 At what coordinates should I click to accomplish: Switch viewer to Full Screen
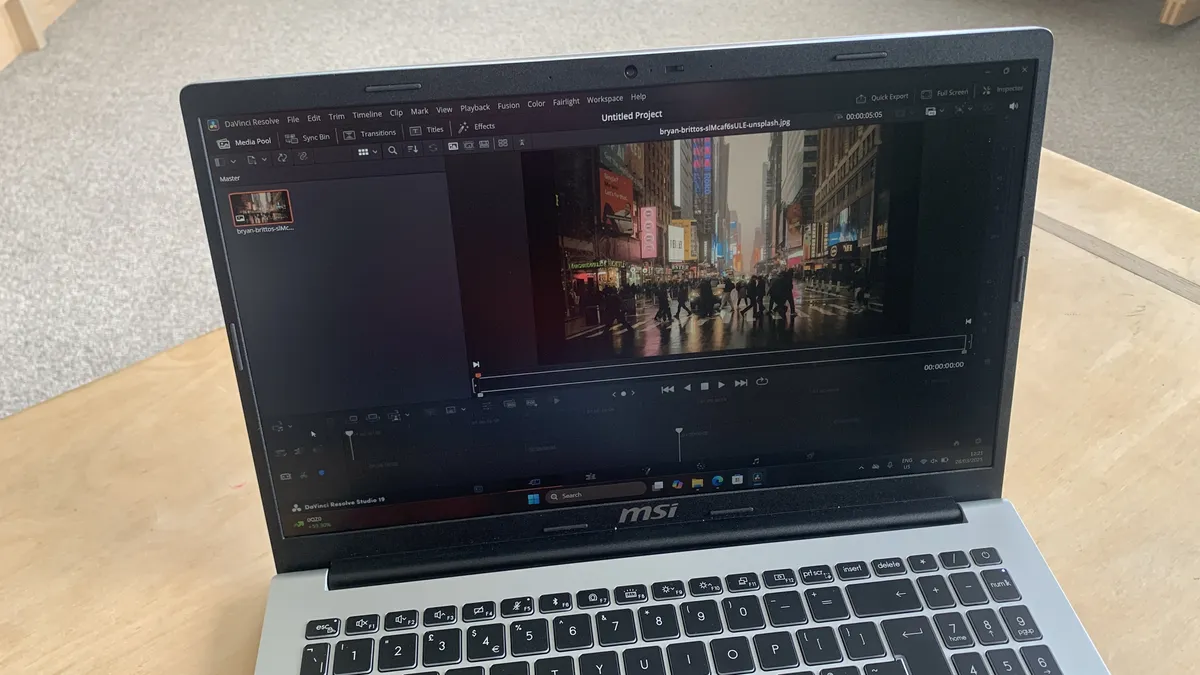pos(944,93)
